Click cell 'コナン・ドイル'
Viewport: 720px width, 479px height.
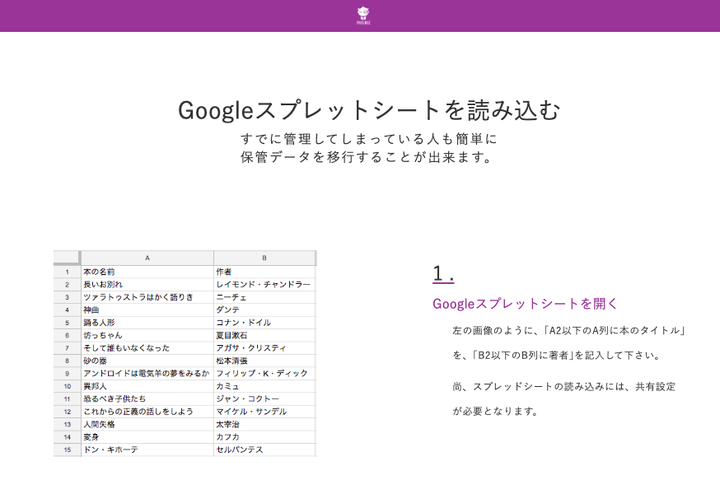click(x=264, y=322)
